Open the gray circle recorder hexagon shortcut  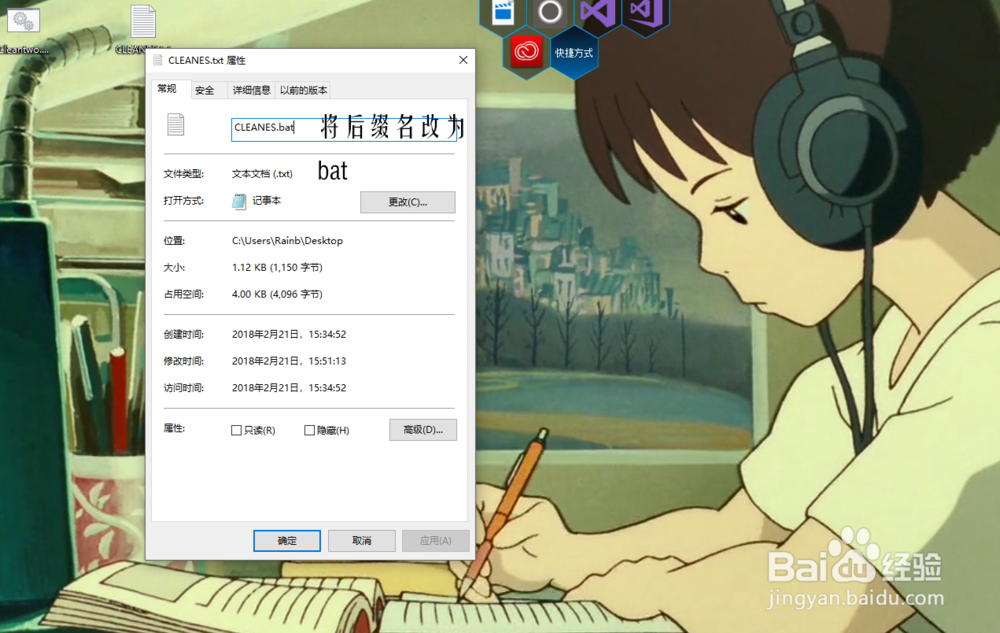[550, 13]
